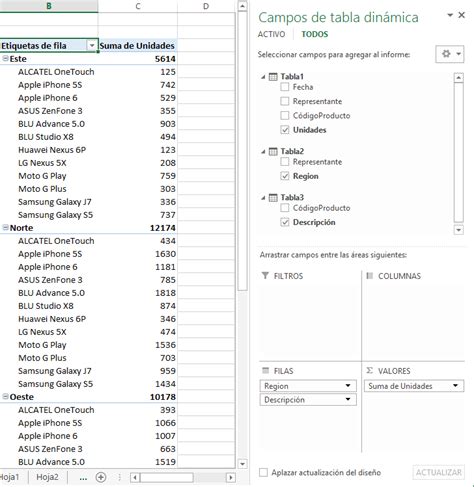
Task: Open Descripción field dropdown in Filas
Action: tap(348, 399)
